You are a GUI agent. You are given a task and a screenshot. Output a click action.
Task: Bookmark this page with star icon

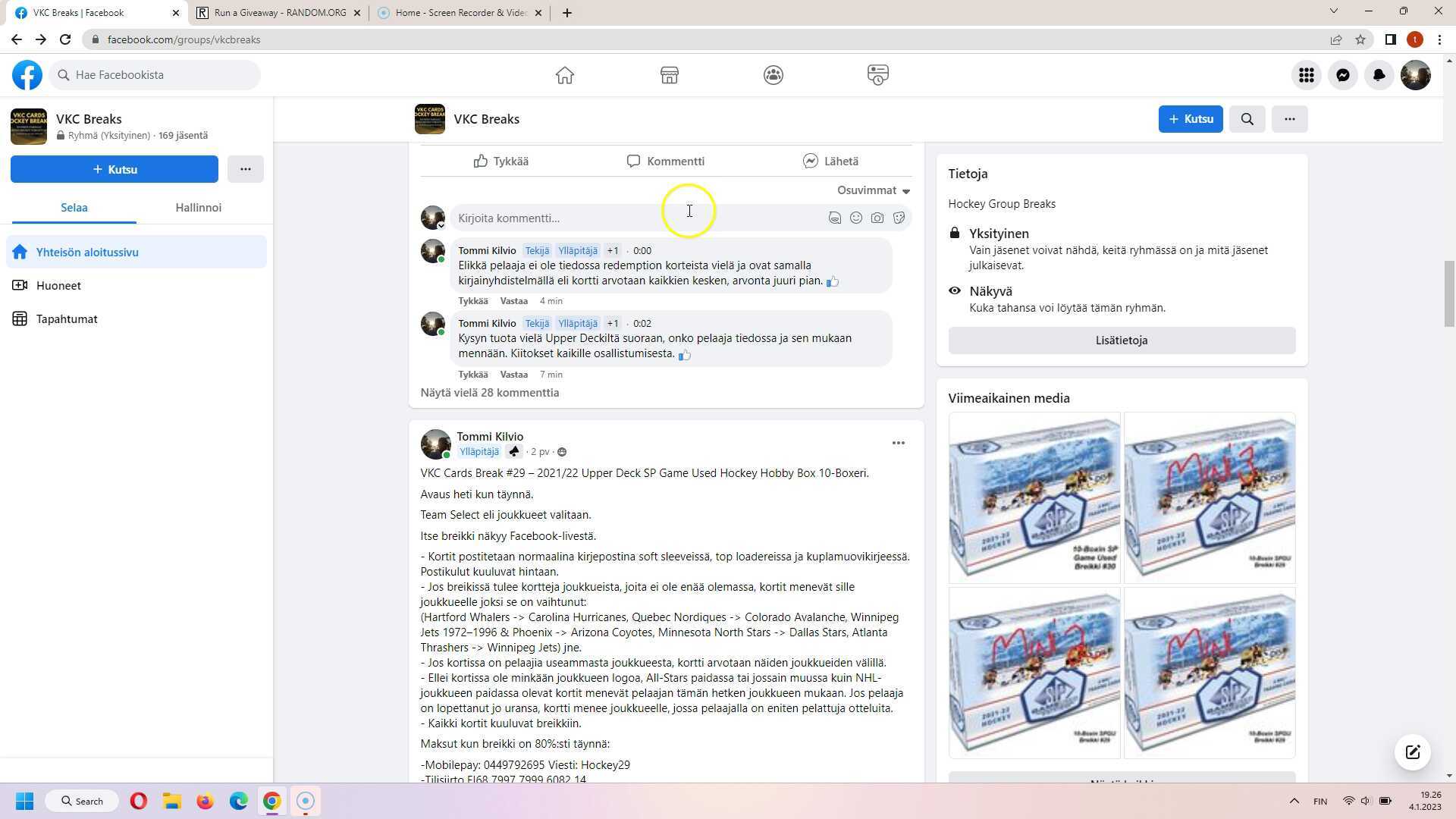click(1360, 39)
